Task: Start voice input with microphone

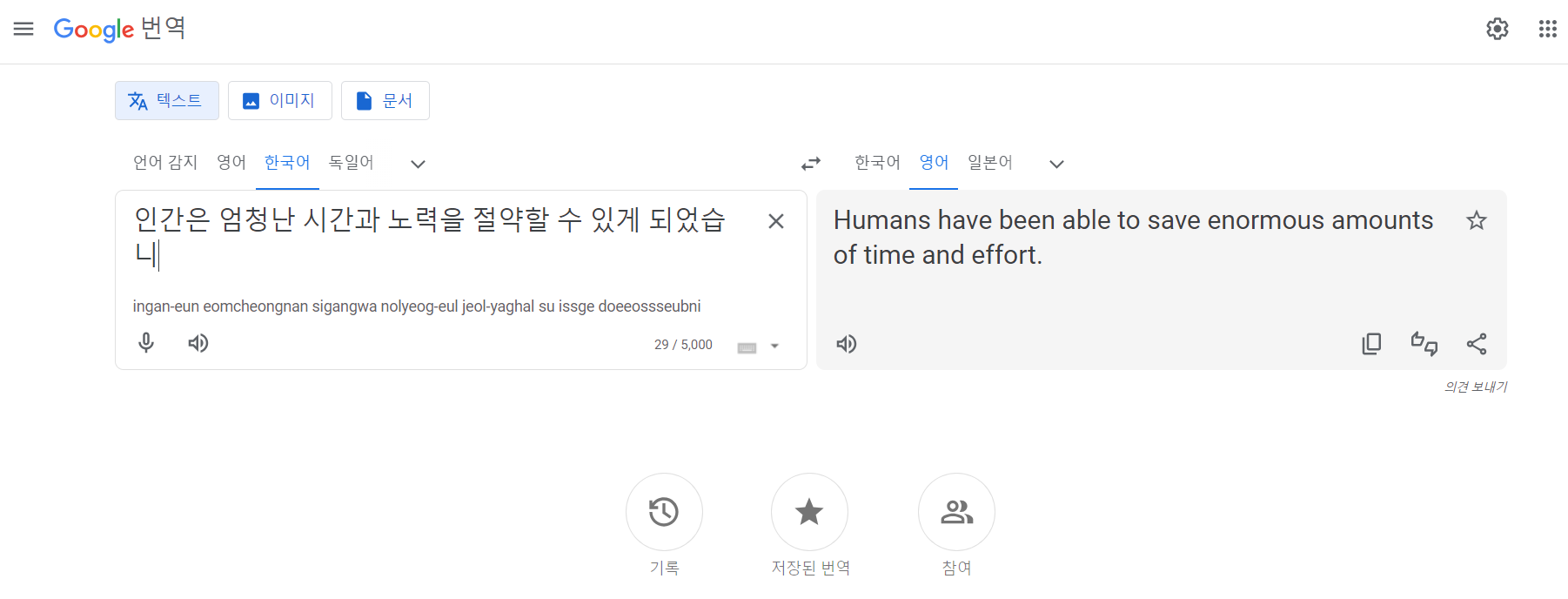Action: [x=146, y=343]
